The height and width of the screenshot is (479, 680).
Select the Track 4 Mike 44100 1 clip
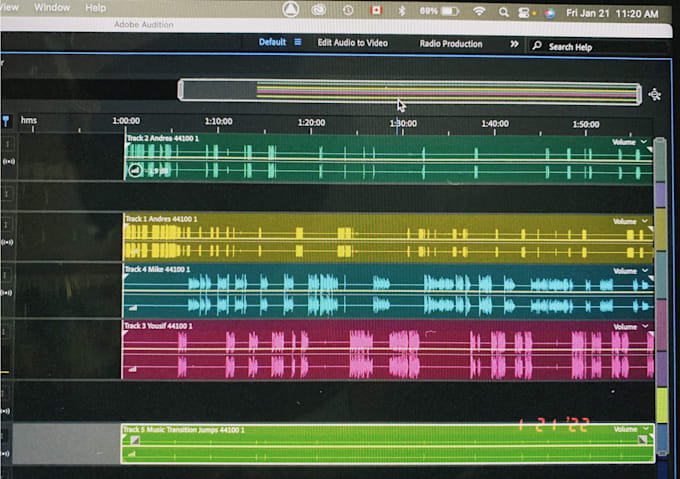pyautogui.click(x=388, y=290)
